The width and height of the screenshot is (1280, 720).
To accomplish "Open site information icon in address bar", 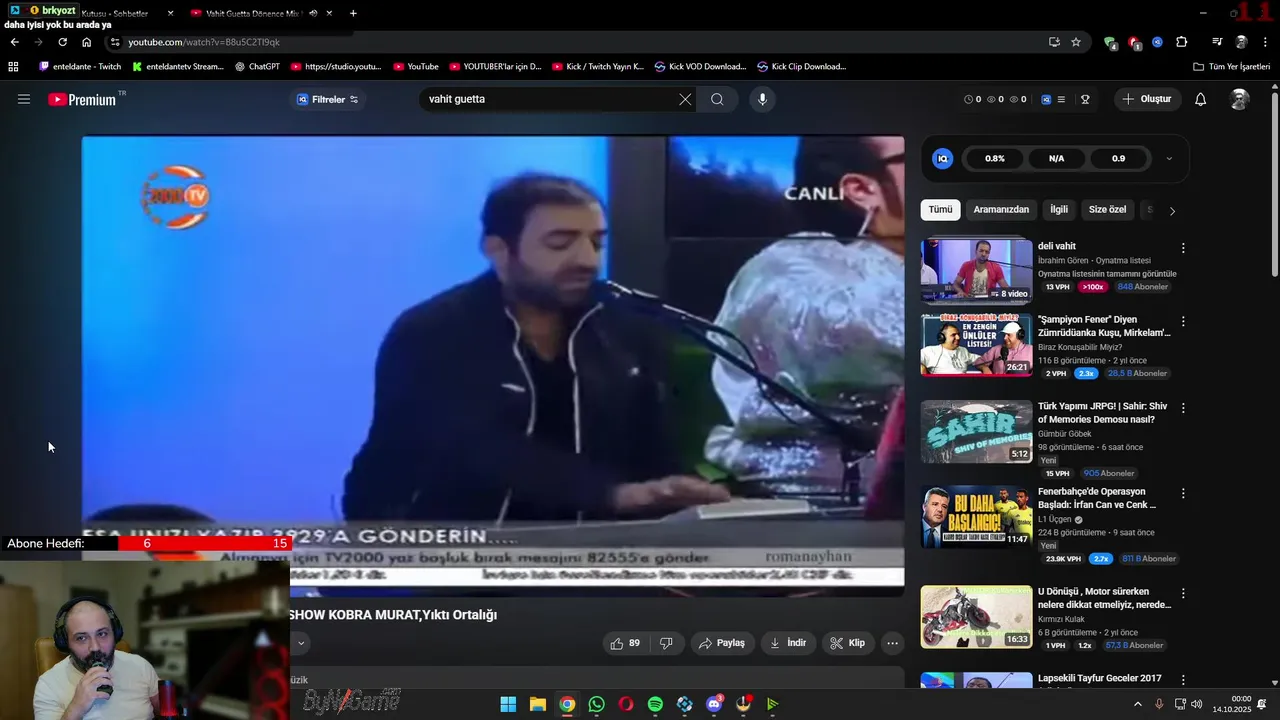I will [x=115, y=42].
